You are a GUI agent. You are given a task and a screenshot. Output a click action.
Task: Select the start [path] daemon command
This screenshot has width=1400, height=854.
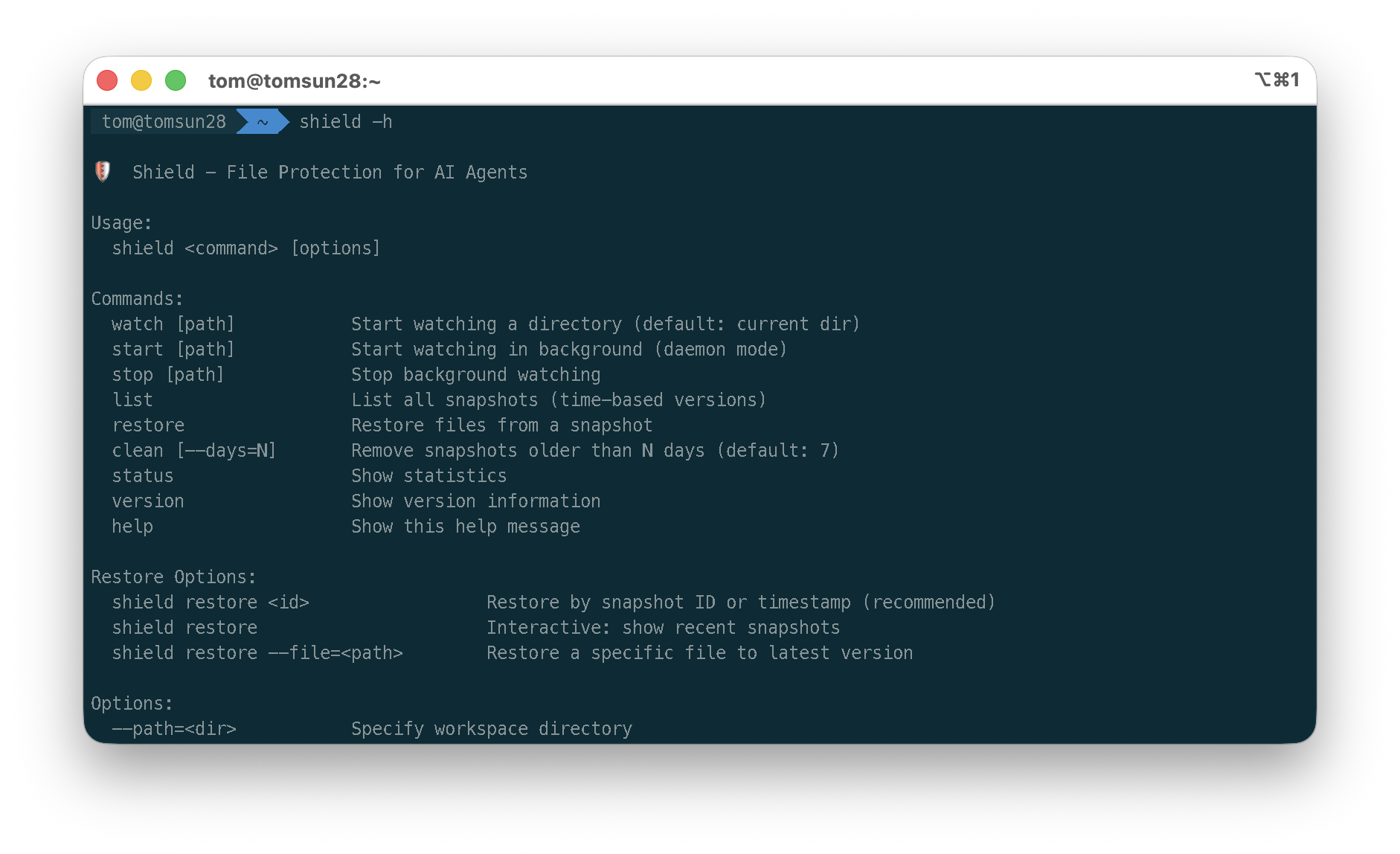click(x=173, y=349)
